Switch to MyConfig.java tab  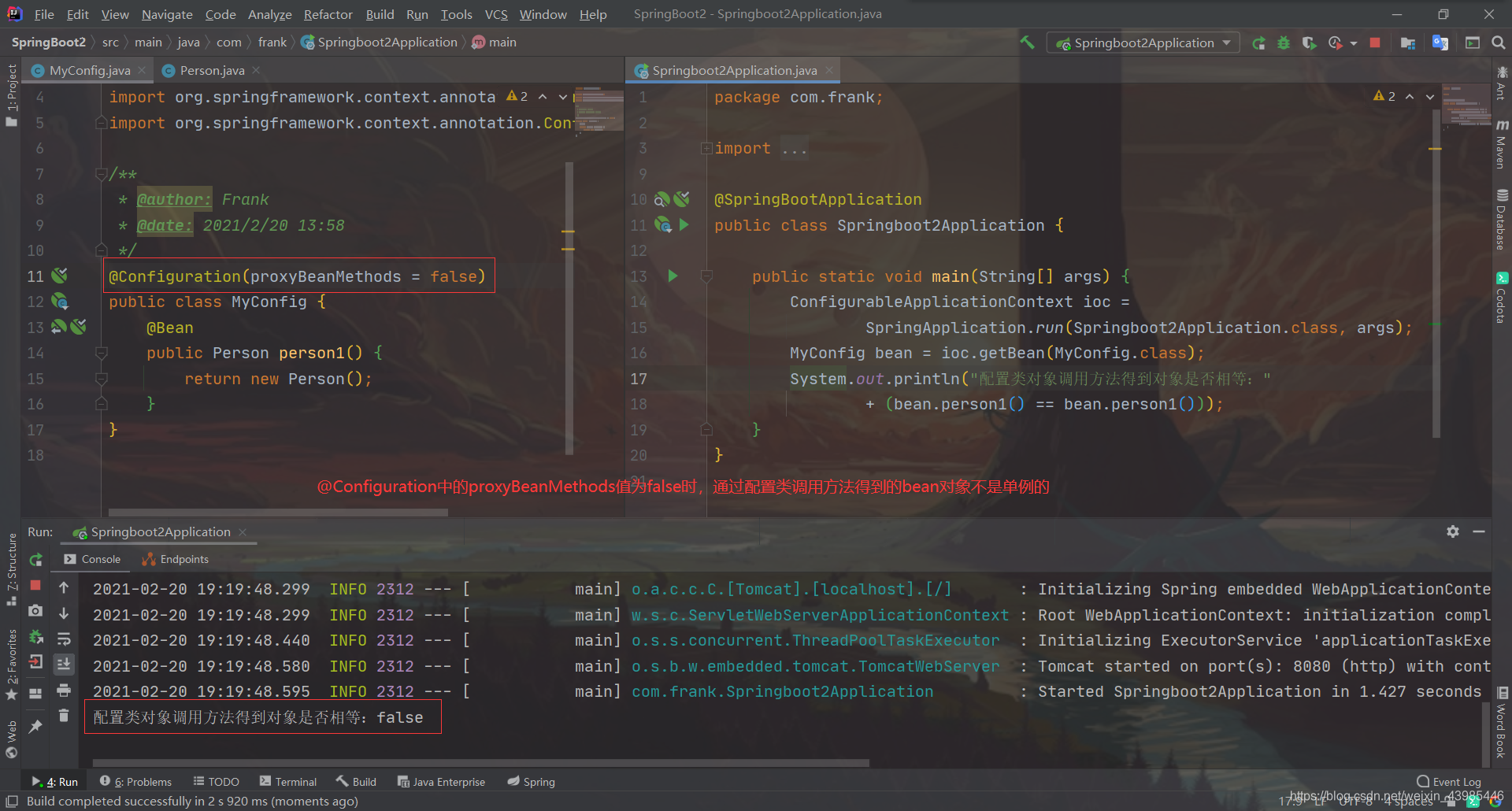(x=89, y=70)
